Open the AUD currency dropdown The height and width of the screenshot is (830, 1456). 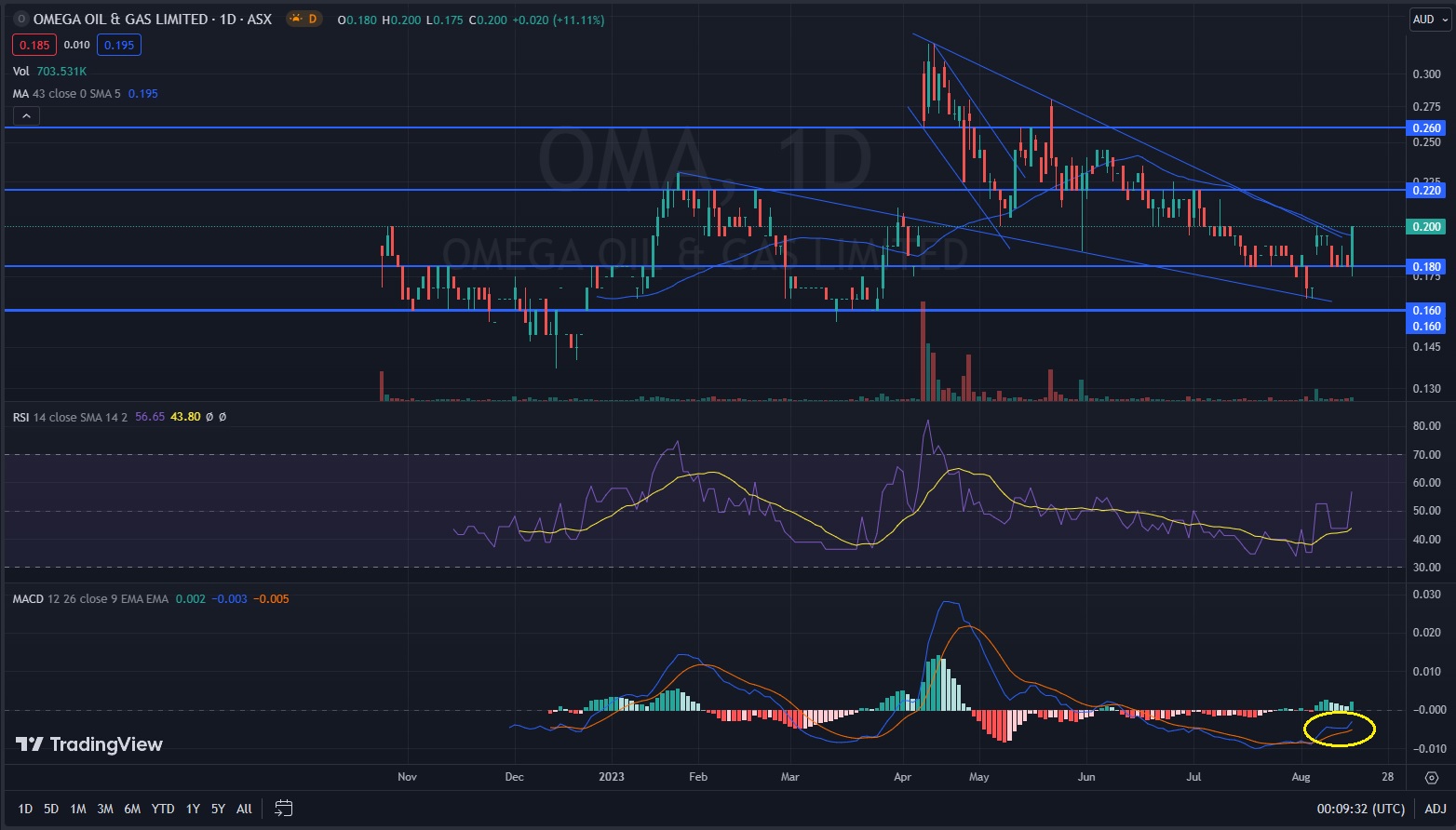coord(1430,19)
